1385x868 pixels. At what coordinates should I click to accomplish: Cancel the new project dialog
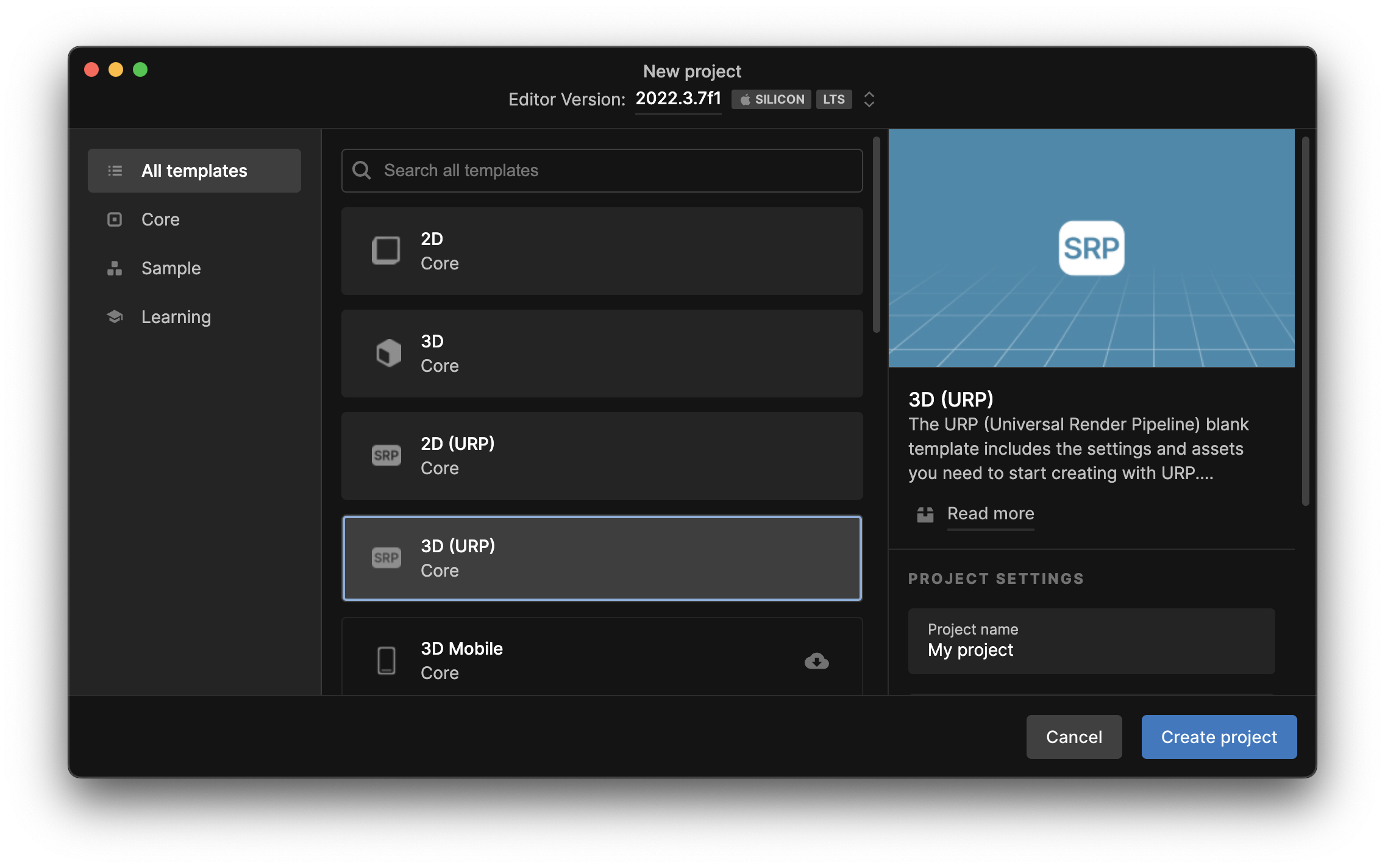tap(1074, 737)
